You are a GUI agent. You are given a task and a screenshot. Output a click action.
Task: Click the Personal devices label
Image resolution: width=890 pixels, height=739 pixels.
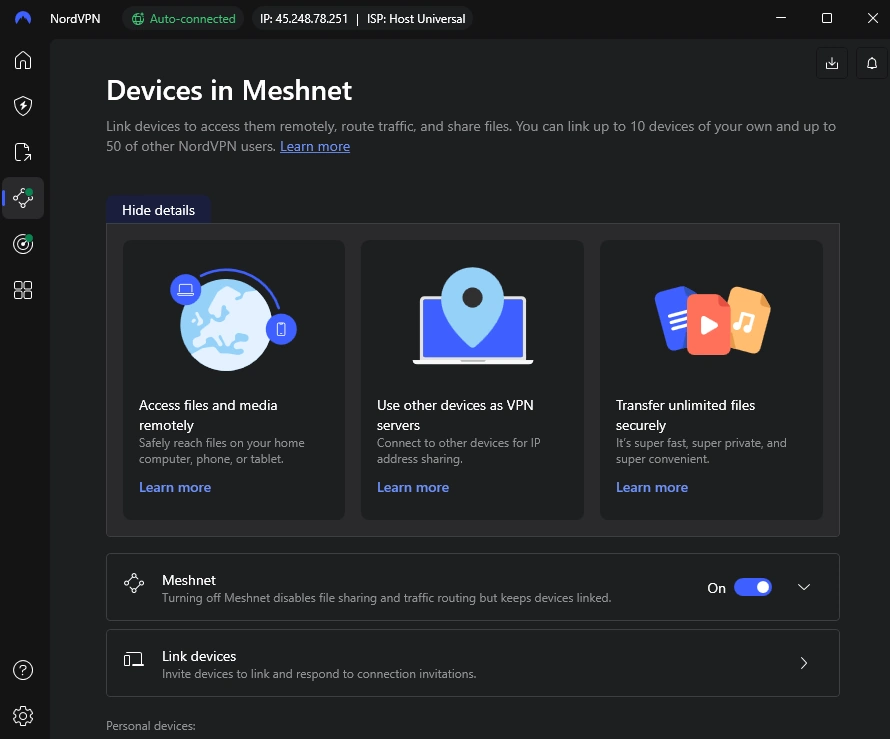point(150,726)
